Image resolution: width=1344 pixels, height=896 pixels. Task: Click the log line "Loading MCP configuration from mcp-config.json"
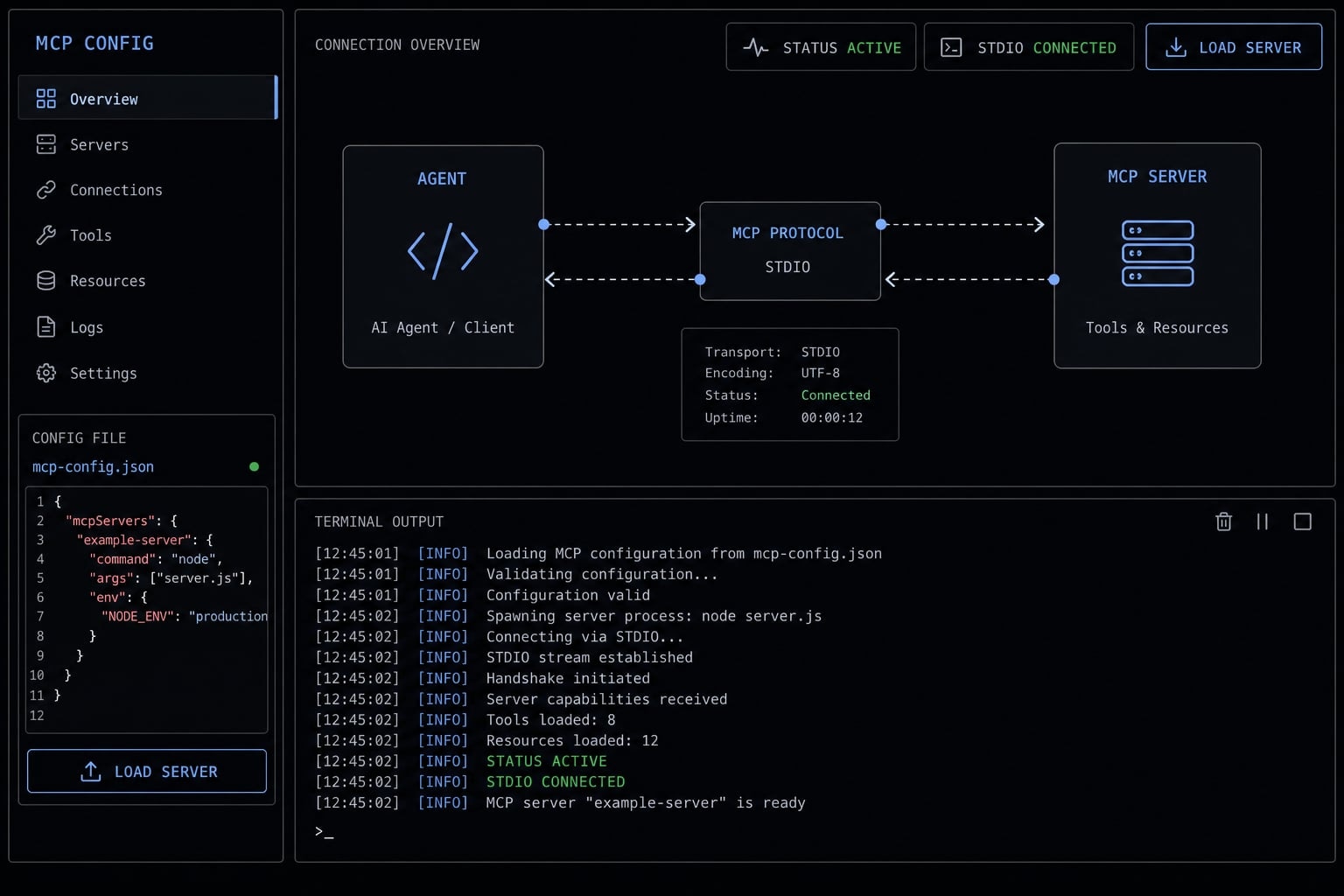(x=598, y=553)
